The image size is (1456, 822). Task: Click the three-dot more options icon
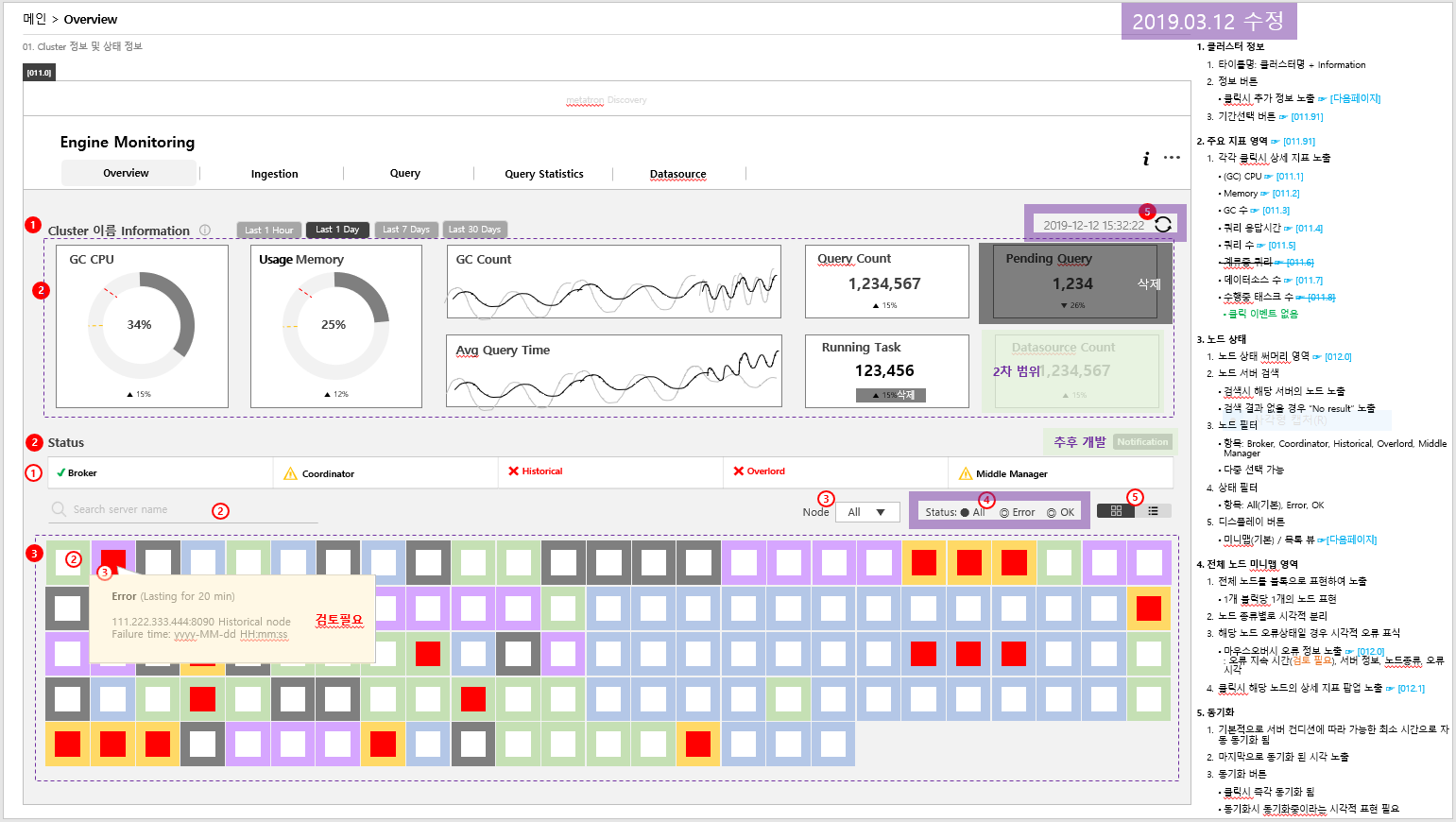pos(1172,158)
